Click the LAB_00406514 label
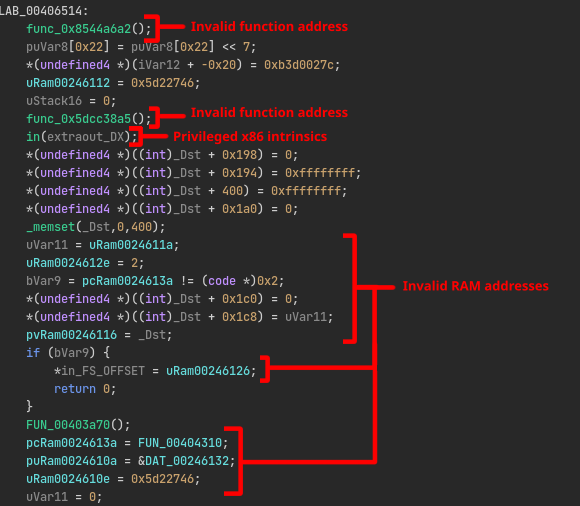 (x=44, y=11)
